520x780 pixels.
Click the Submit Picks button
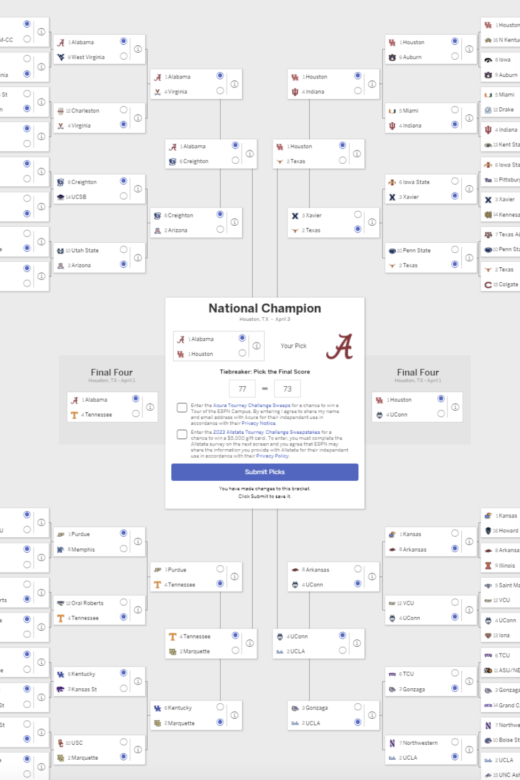tap(265, 472)
